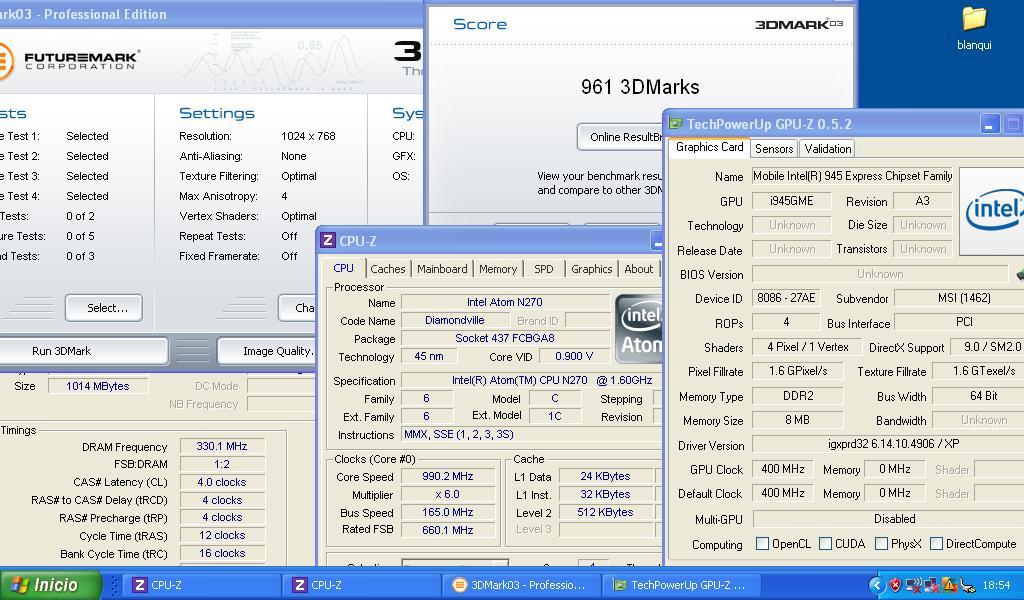Viewport: 1024px width, 600px height.
Task: Click the Cycle Time 12 clocks value
Action: [x=222, y=535]
